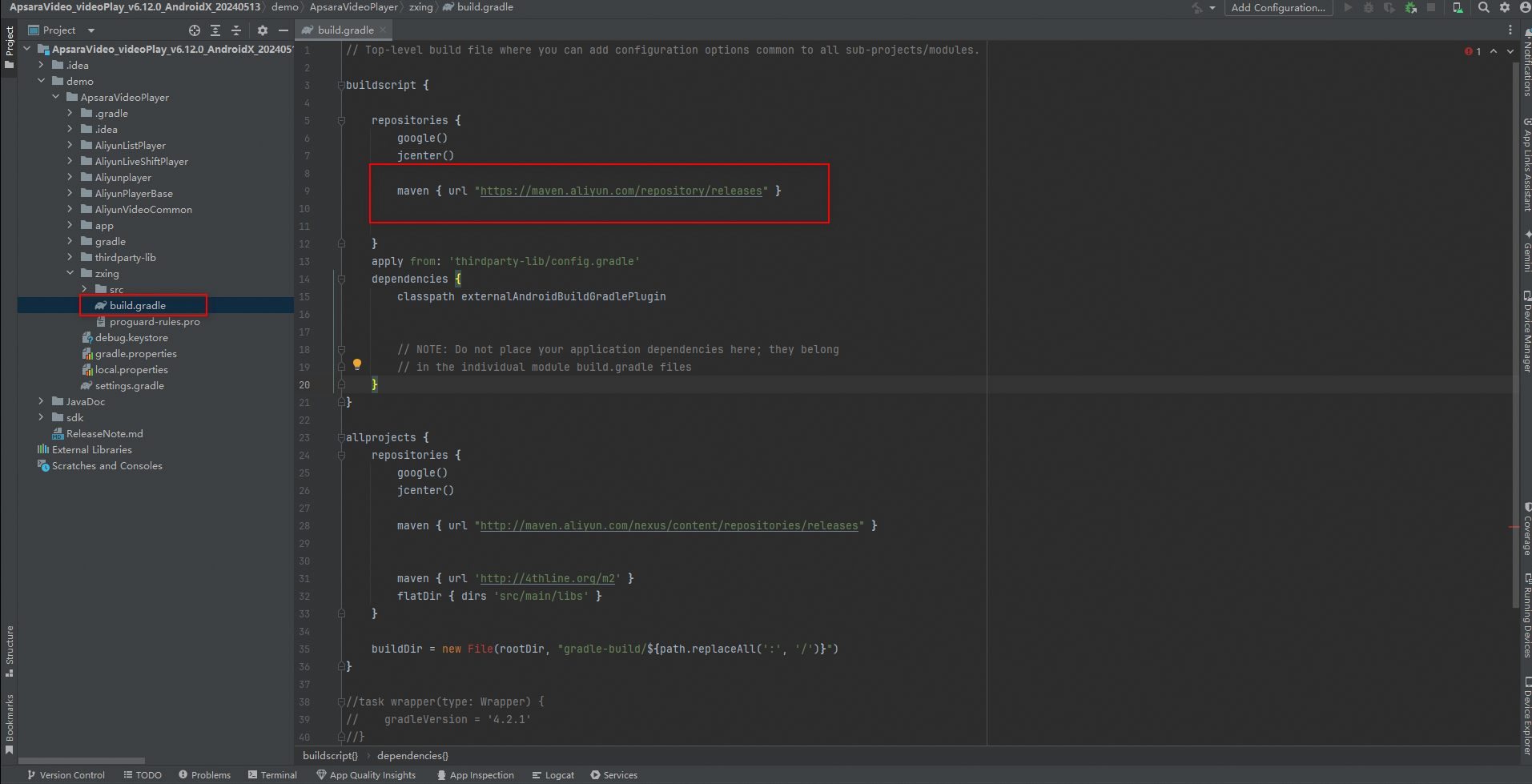Jump to previous highlighted error arrow
Viewport: 1532px width, 784px height.
pos(1494,51)
